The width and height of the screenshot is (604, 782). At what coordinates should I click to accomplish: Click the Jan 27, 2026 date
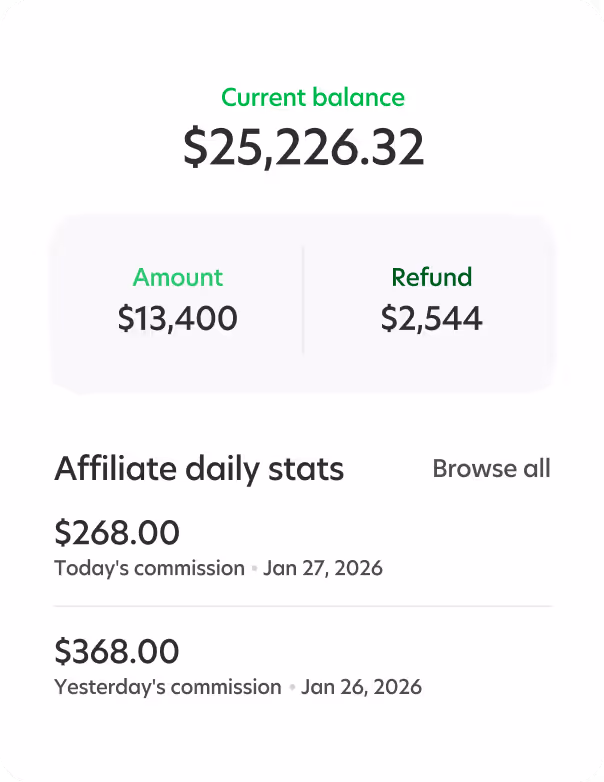[323, 568]
